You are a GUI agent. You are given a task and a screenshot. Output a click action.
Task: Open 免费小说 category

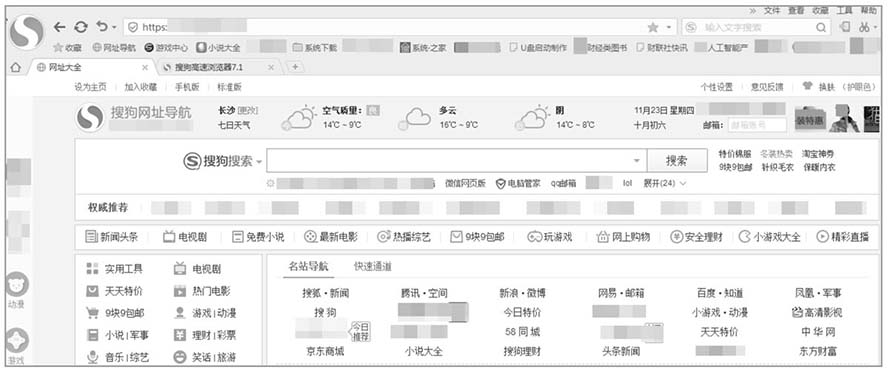(258, 237)
